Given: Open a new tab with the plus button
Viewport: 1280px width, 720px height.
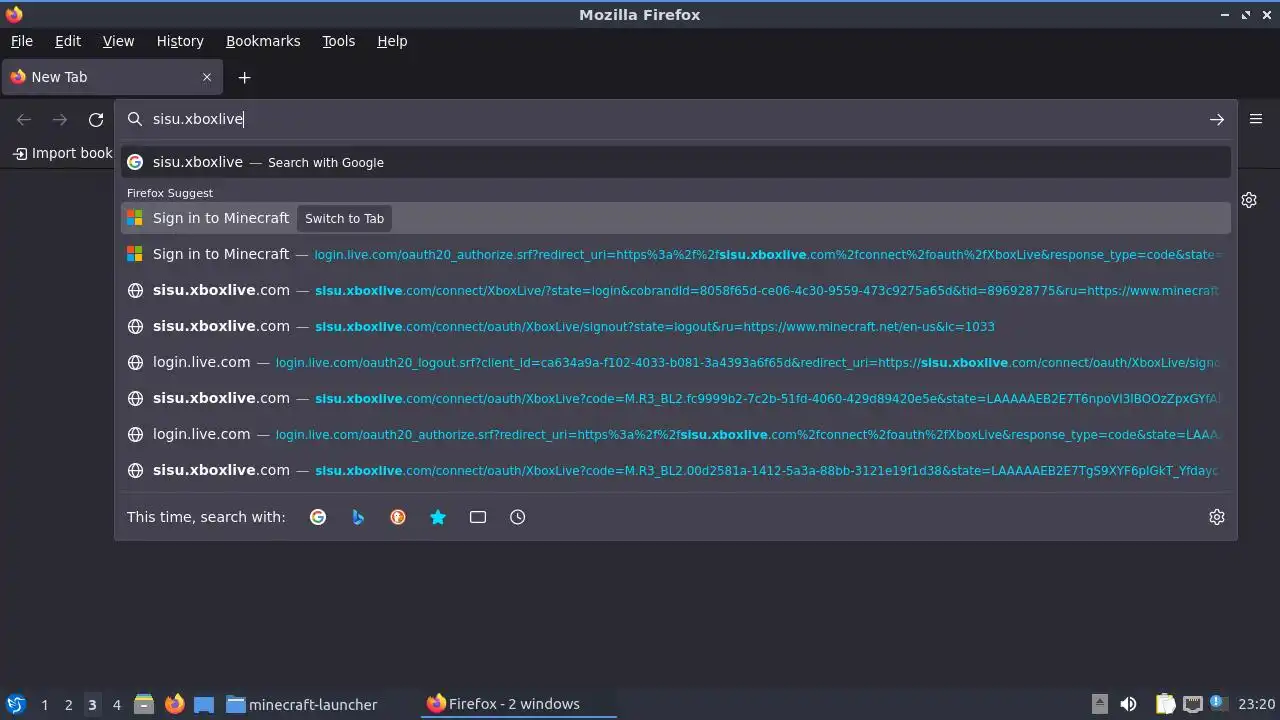Looking at the screenshot, I should pos(244,77).
